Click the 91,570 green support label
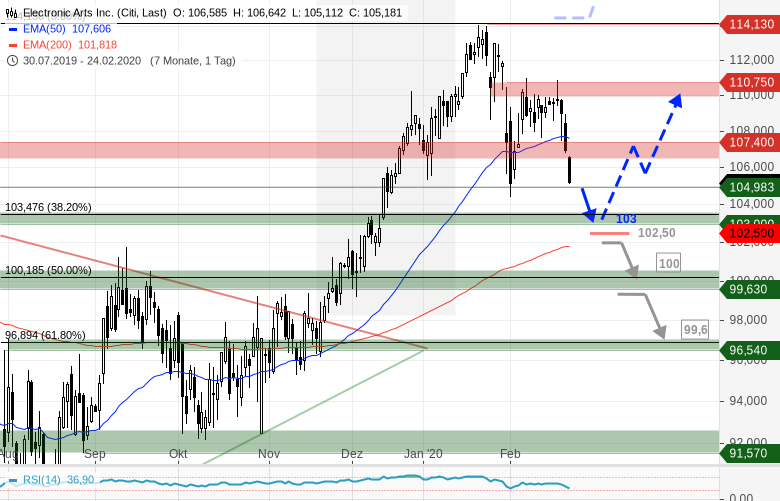Image resolution: width=780 pixels, height=501 pixels. tap(749, 454)
